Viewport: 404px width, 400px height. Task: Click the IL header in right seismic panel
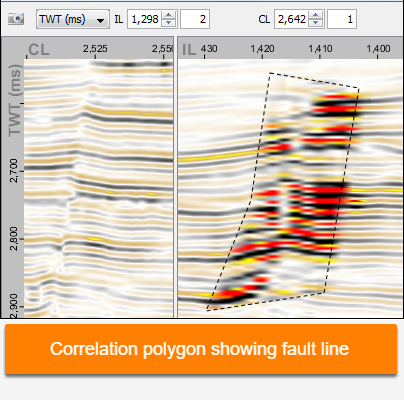coord(189,50)
